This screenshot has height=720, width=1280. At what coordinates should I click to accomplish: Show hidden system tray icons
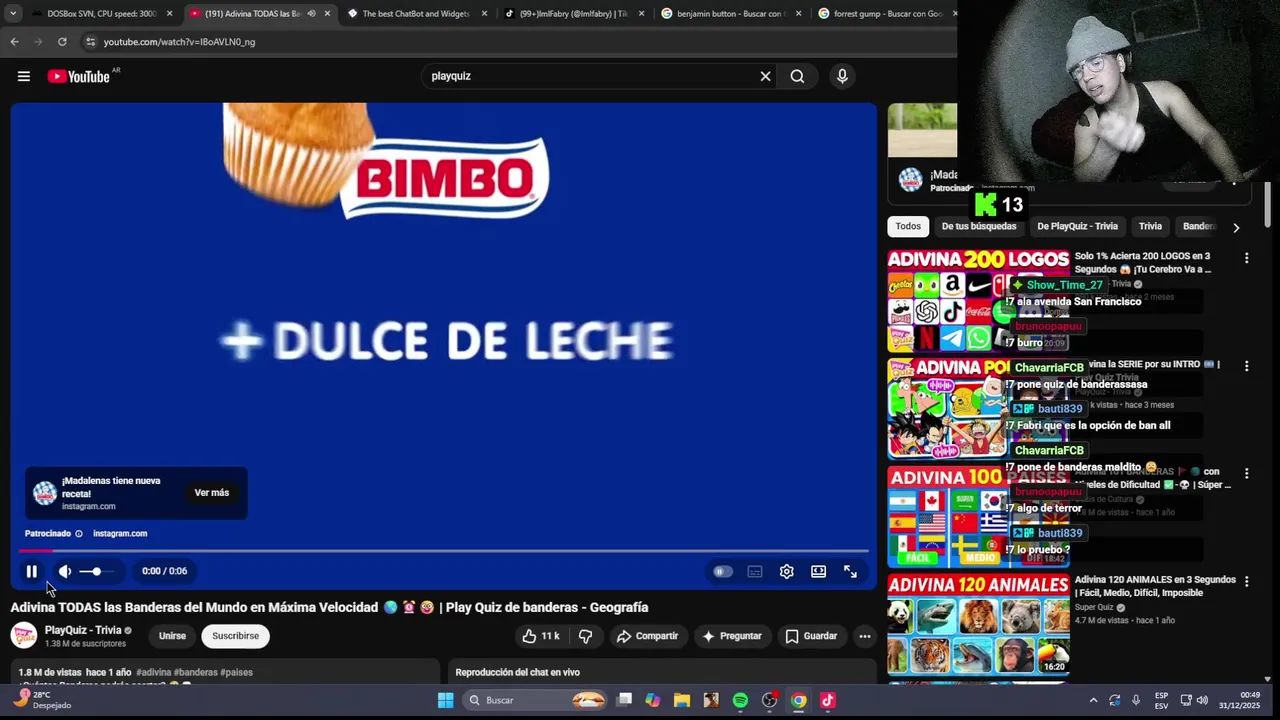[1093, 700]
